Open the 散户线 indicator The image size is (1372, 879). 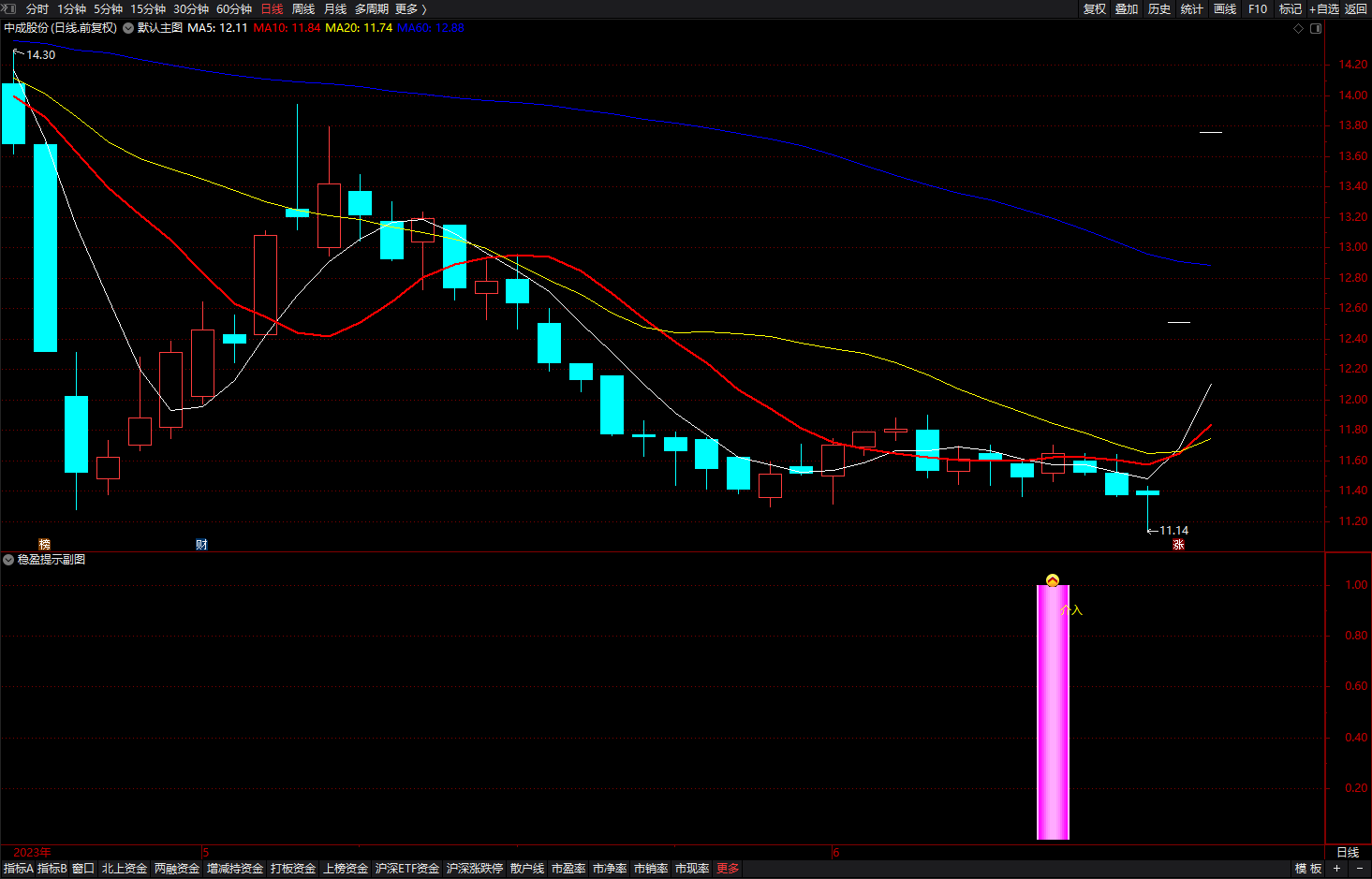coord(527,869)
